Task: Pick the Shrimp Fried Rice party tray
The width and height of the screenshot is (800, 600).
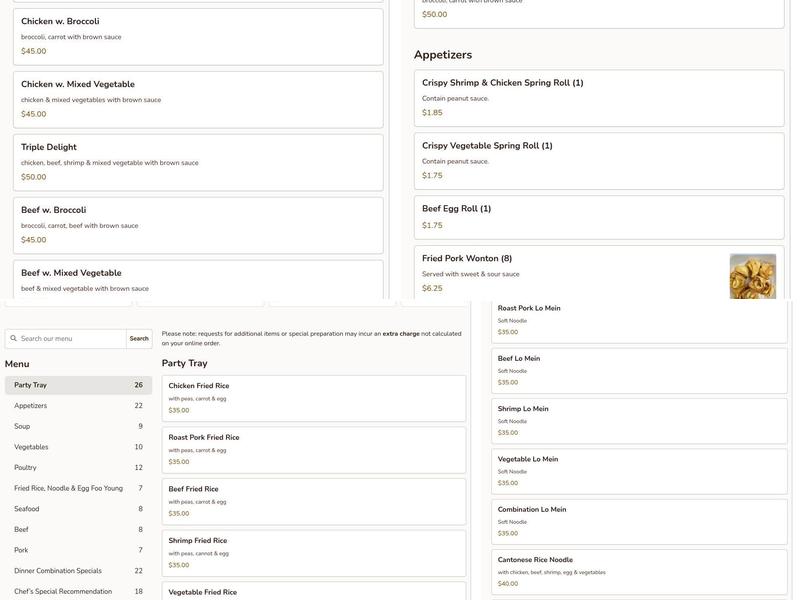Action: 313,553
